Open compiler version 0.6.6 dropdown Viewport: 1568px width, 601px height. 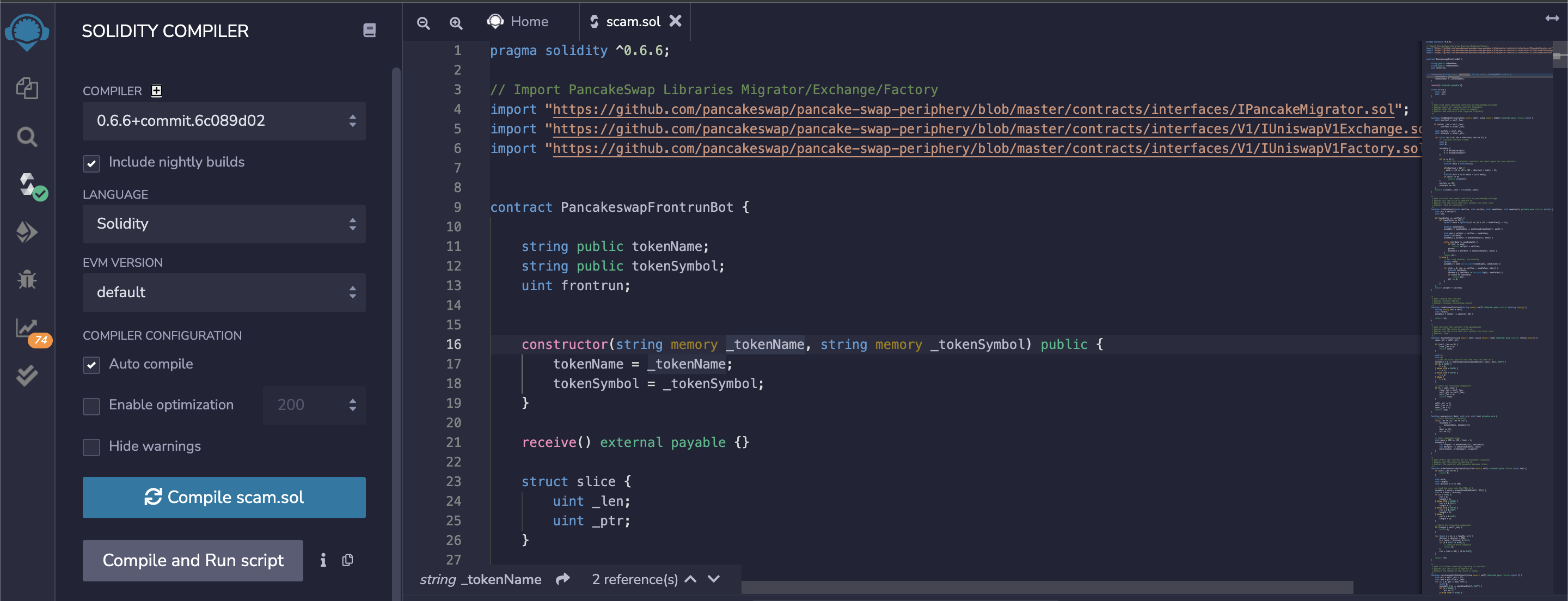(x=224, y=120)
